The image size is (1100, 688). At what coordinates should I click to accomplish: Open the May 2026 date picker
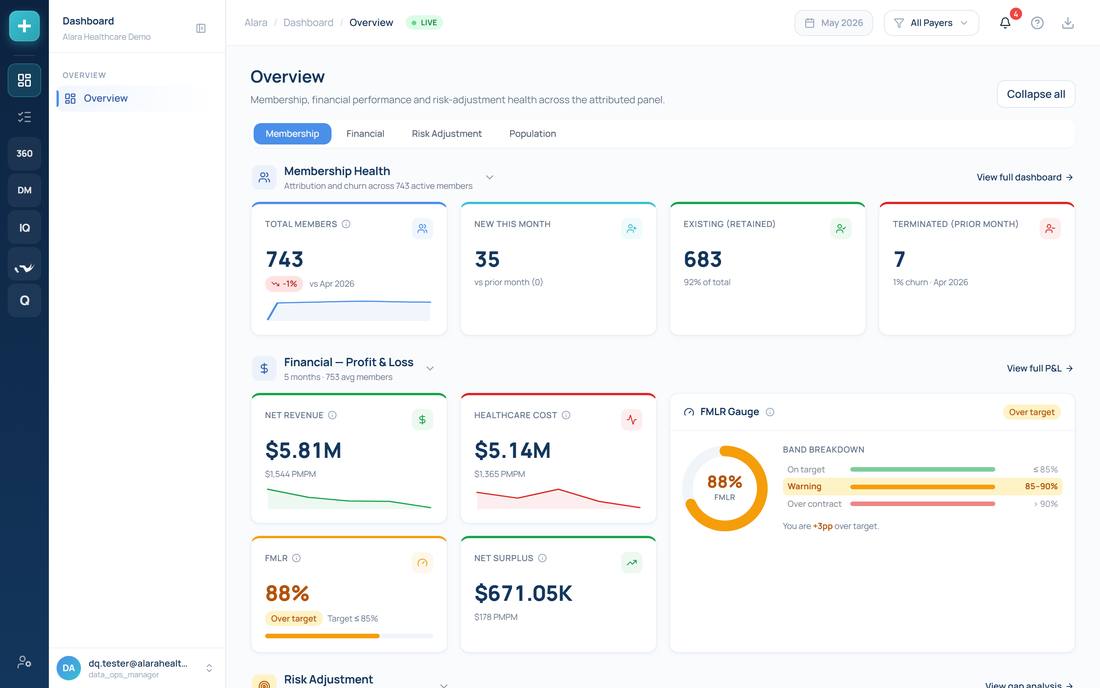[833, 23]
